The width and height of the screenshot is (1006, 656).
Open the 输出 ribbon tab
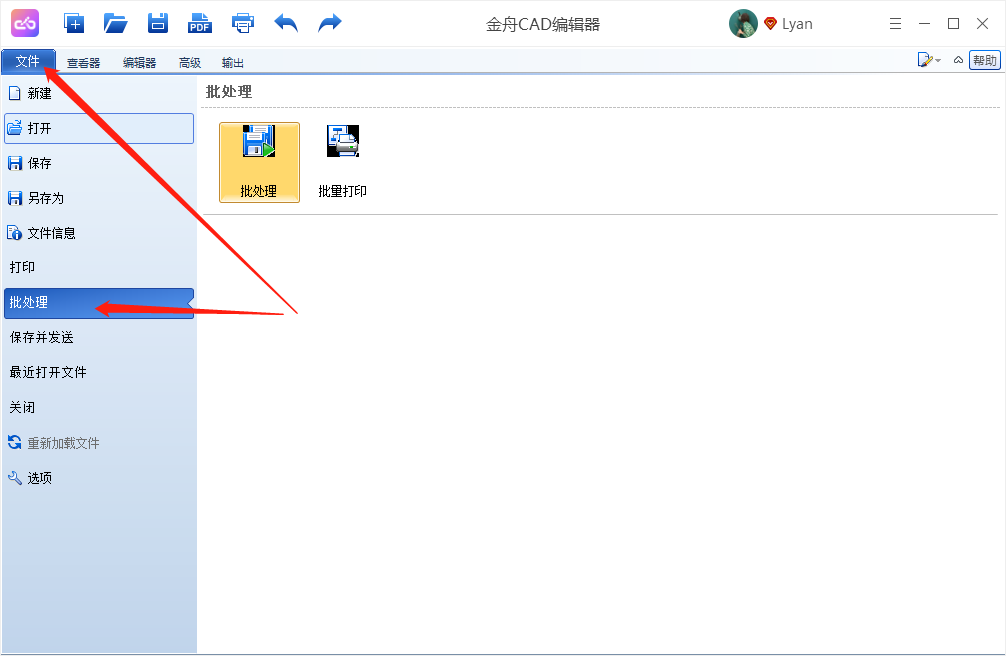click(x=233, y=62)
